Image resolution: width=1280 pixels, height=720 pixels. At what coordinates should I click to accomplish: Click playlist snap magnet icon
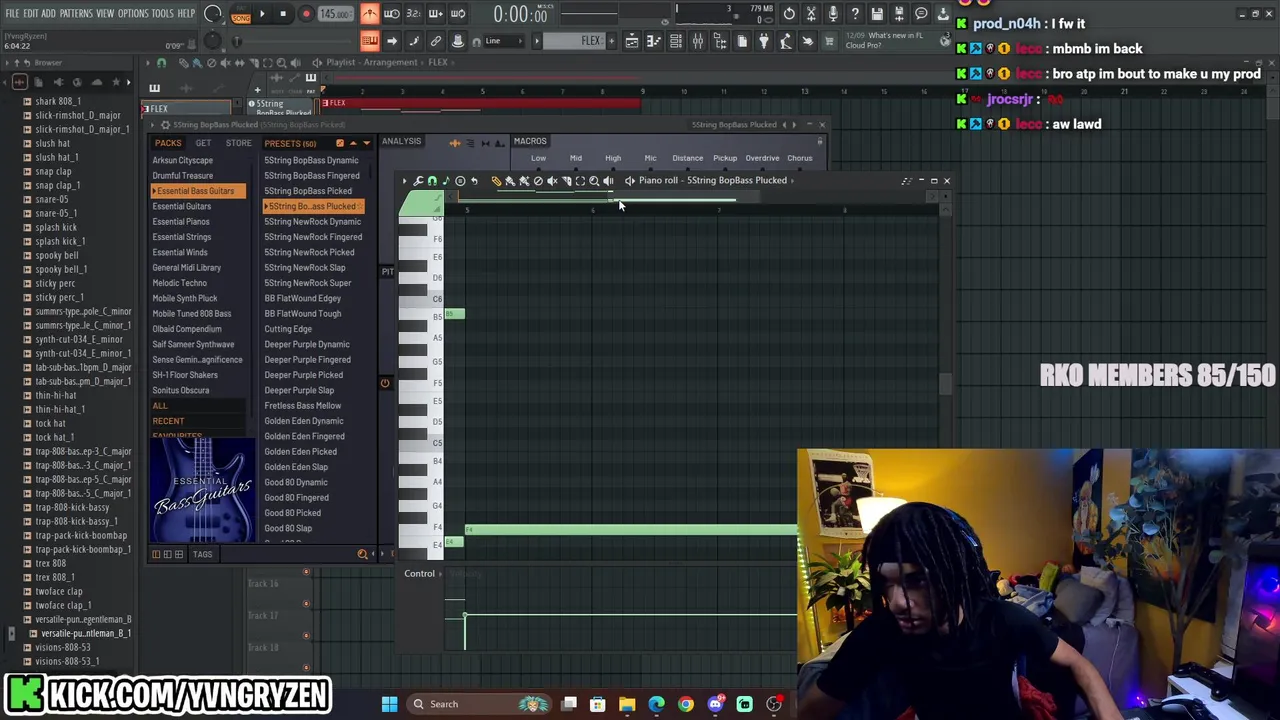(x=161, y=62)
